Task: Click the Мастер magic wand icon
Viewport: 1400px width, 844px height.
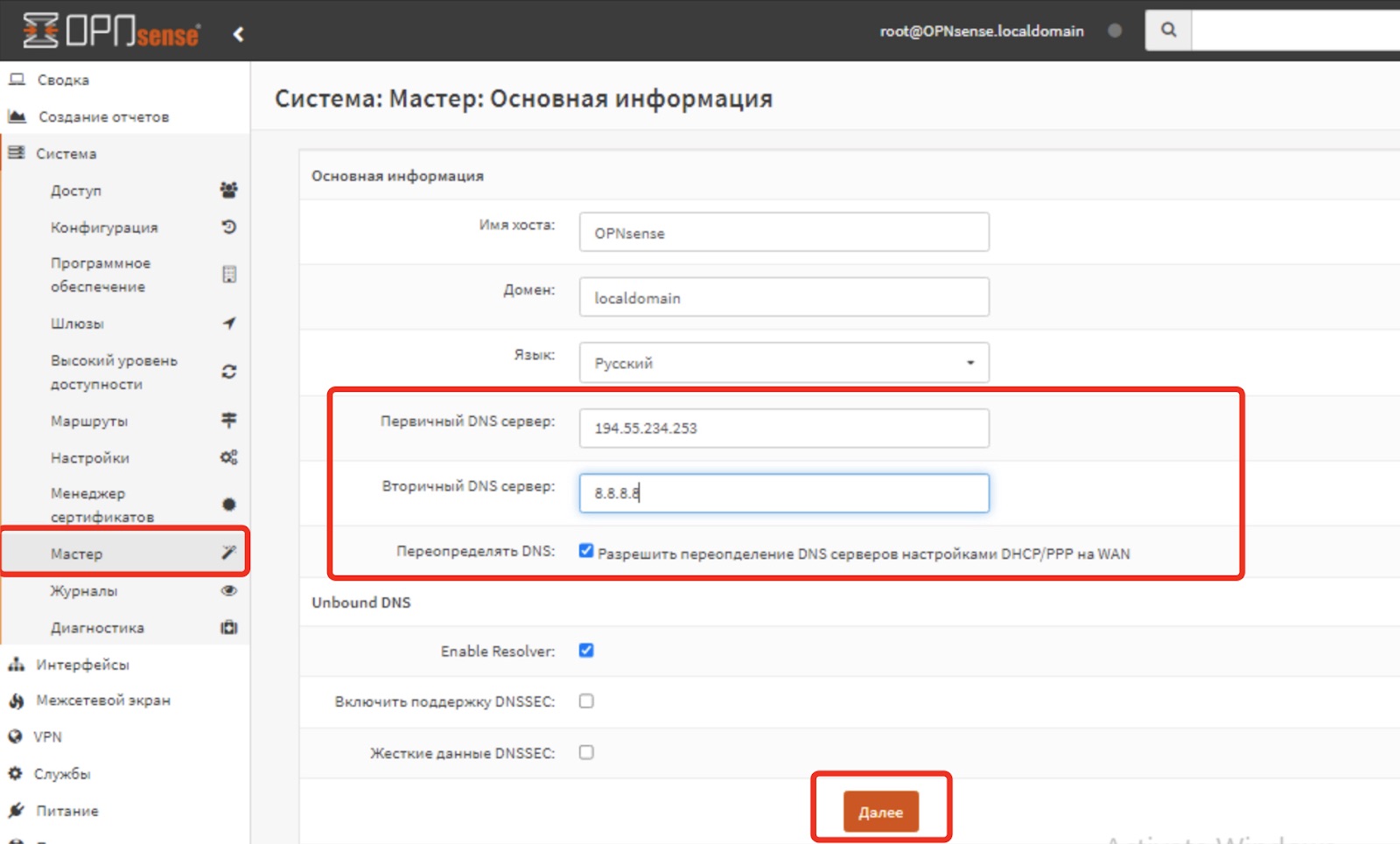Action: 228,552
